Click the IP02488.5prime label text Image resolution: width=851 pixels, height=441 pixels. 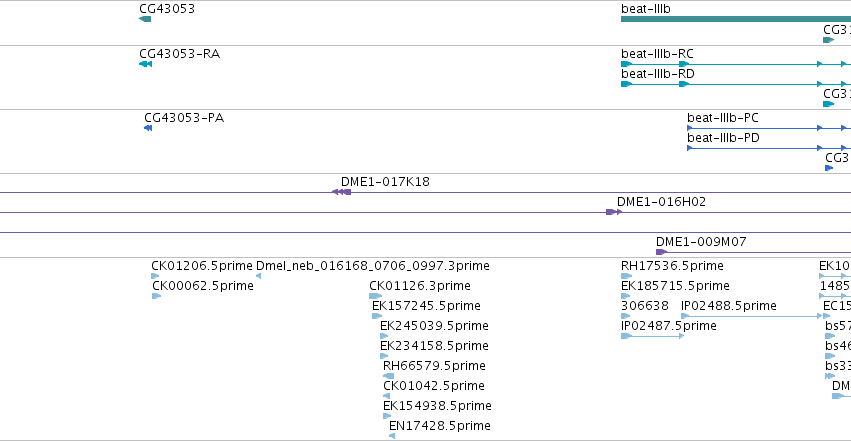pos(729,306)
